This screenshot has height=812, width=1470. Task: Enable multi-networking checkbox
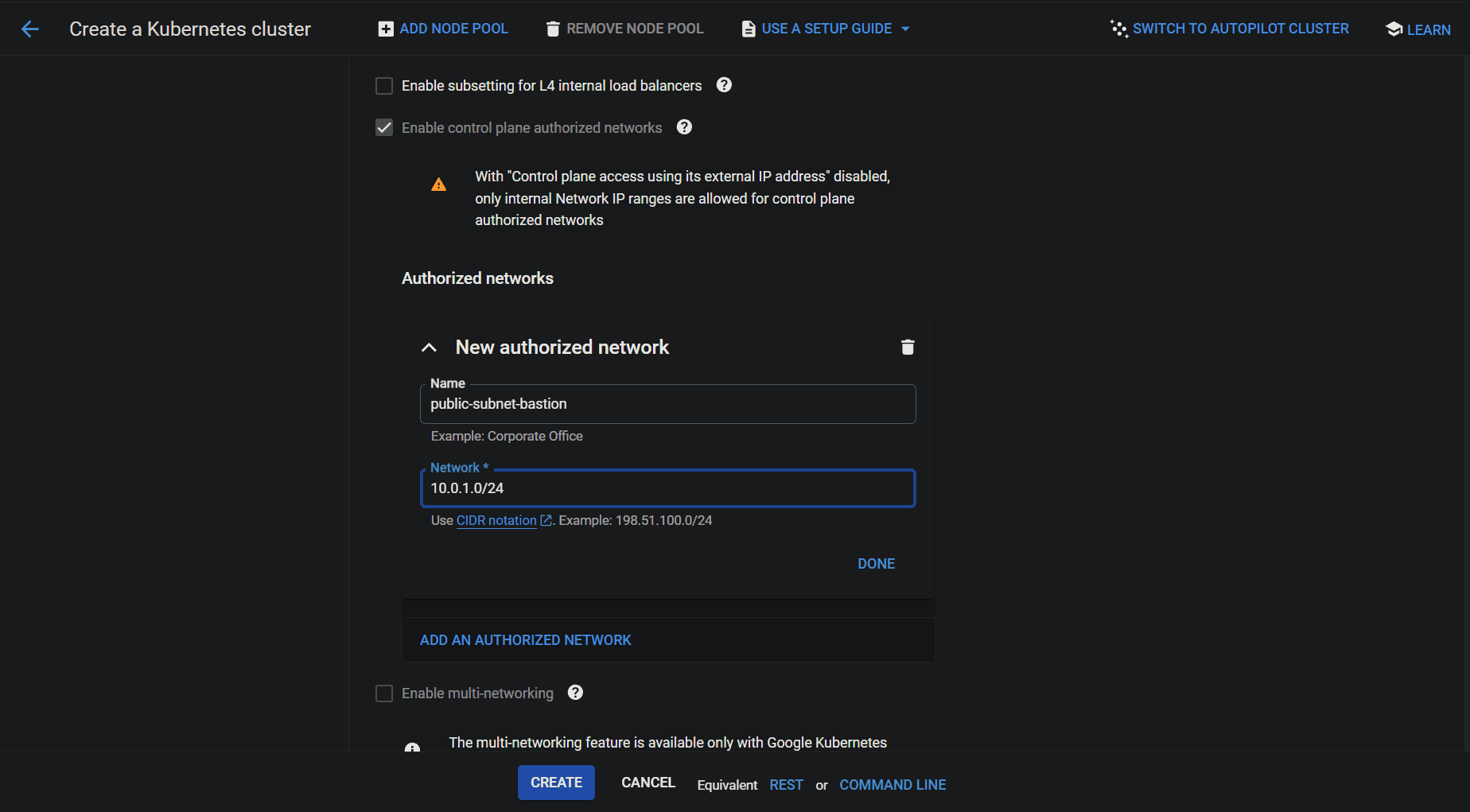coord(384,693)
